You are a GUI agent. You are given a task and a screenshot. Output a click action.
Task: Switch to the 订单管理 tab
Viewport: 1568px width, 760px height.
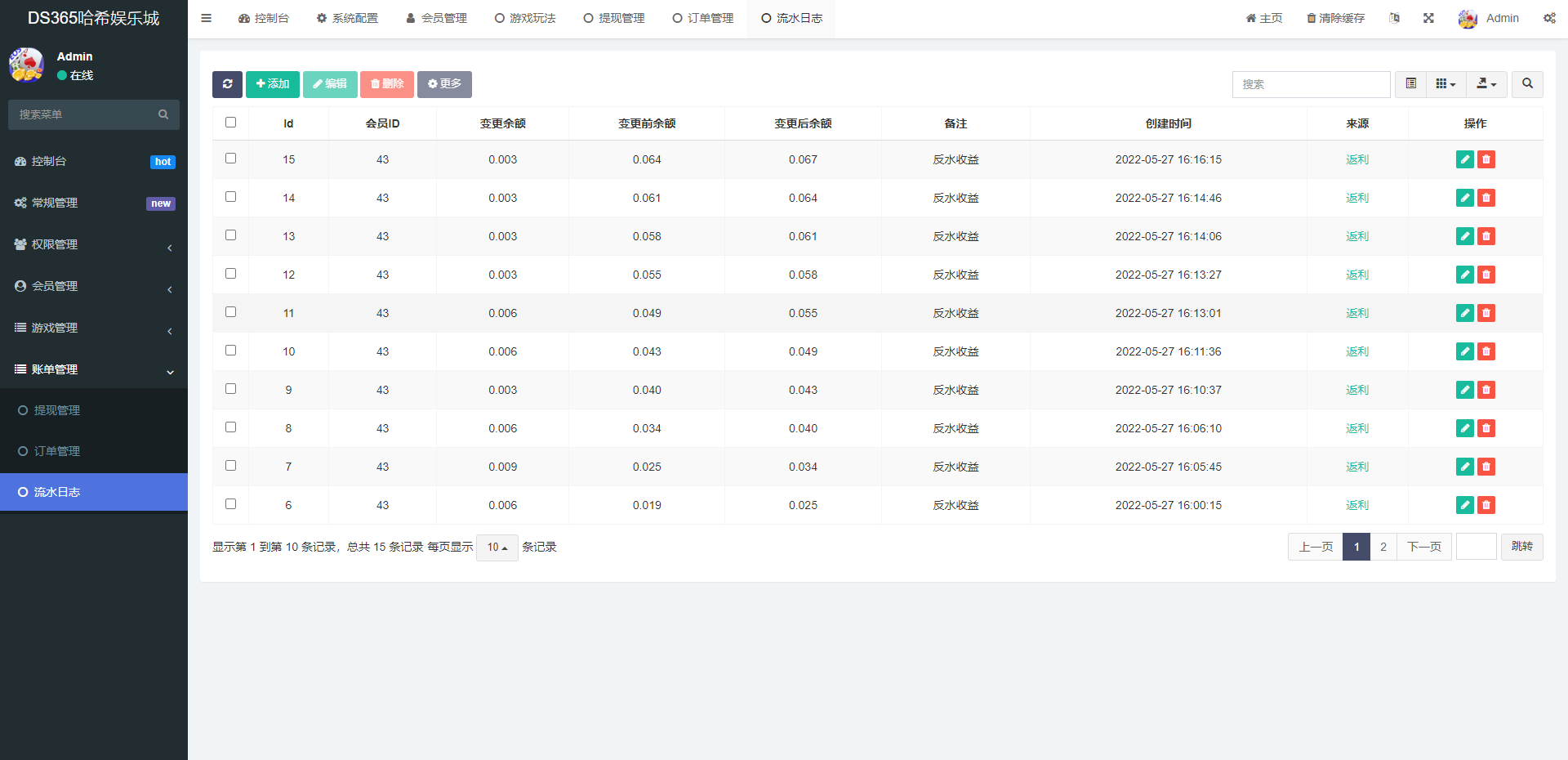click(x=703, y=17)
